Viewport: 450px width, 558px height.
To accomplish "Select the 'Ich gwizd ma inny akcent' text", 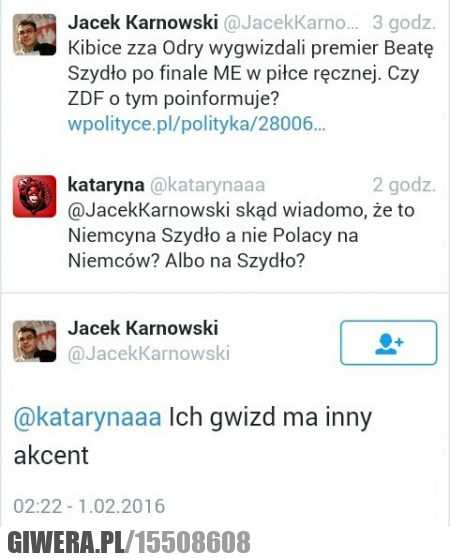I will [x=193, y=436].
